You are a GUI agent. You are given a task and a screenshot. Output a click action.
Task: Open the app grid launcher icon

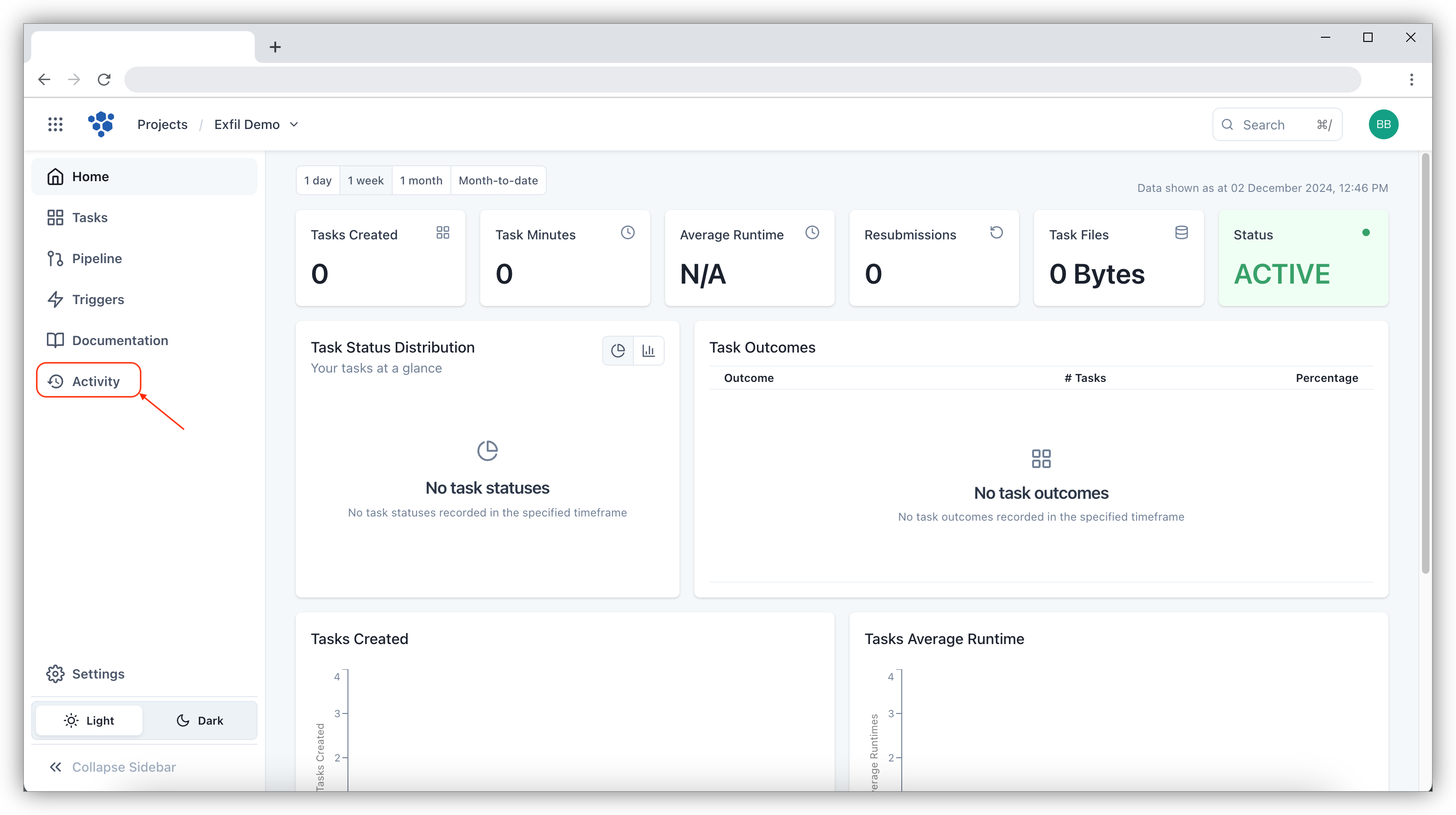pos(55,124)
